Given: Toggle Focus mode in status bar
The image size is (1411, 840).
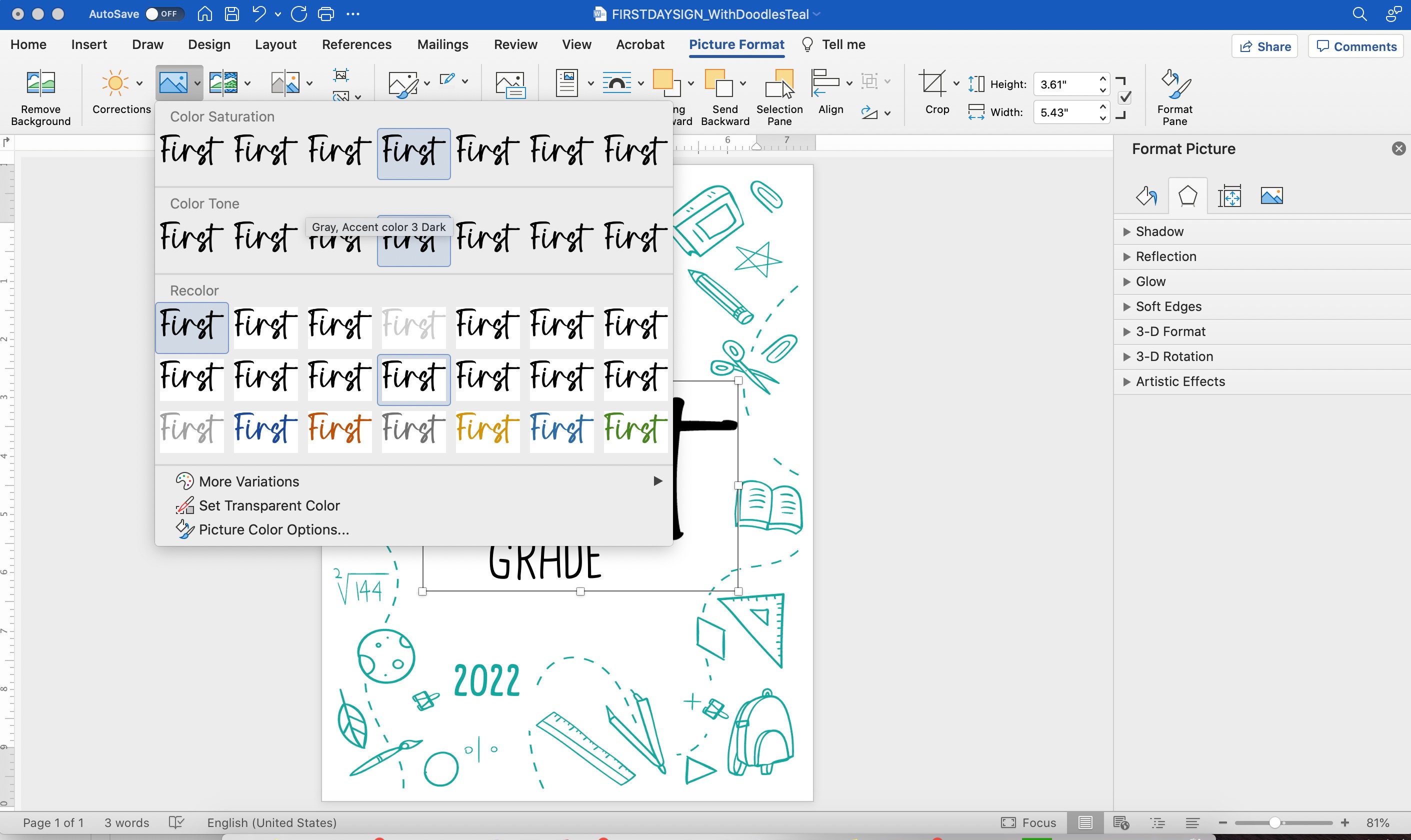Looking at the screenshot, I should click(x=1028, y=822).
